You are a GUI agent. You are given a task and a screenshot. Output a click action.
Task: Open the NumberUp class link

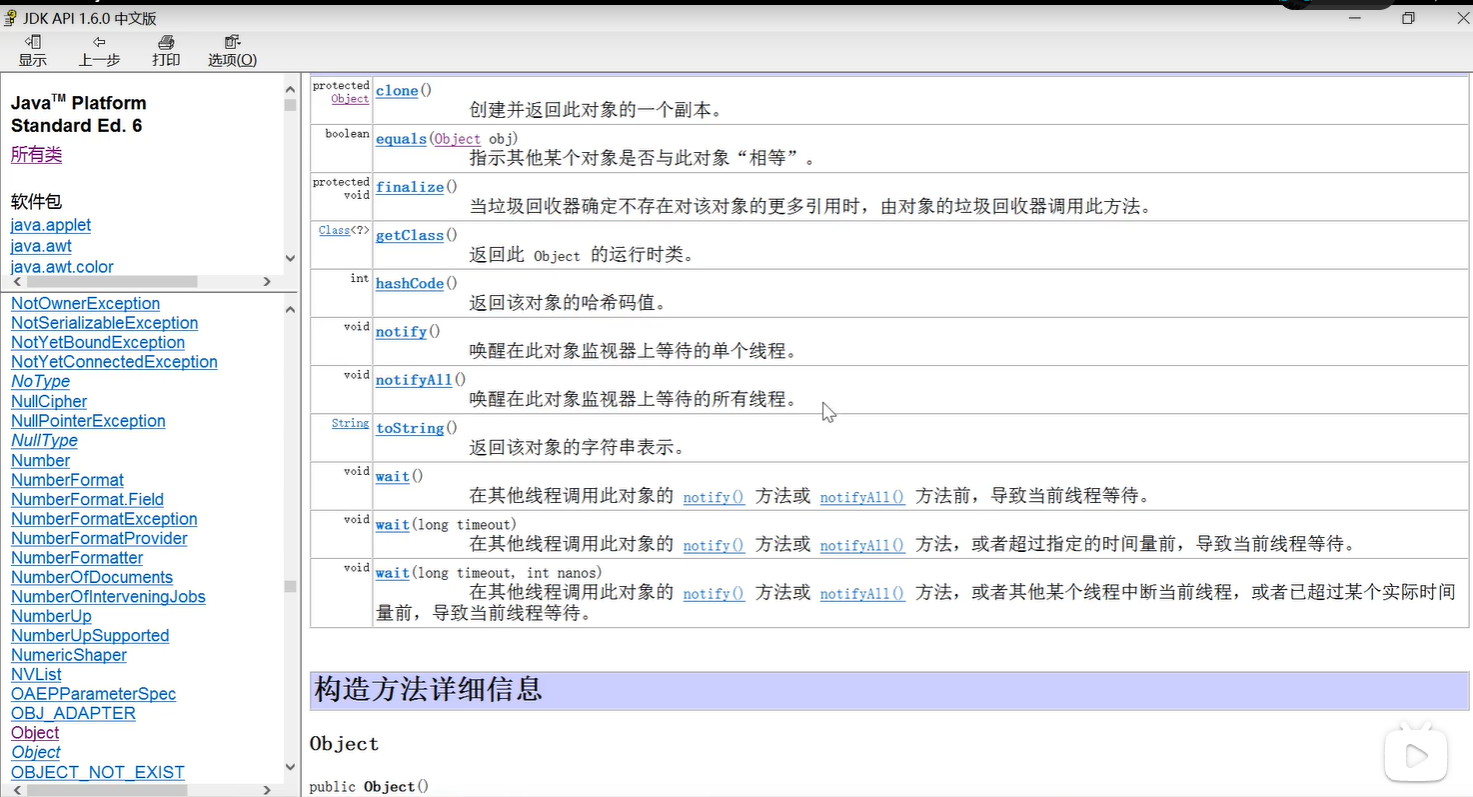51,616
